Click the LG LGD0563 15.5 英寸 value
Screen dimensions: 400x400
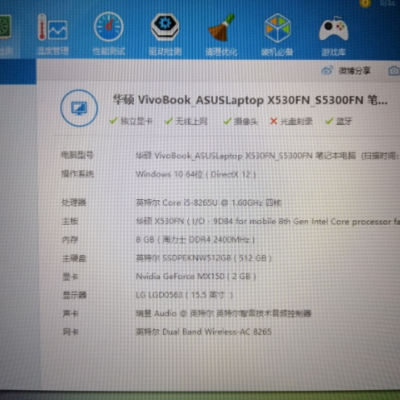tap(184, 295)
